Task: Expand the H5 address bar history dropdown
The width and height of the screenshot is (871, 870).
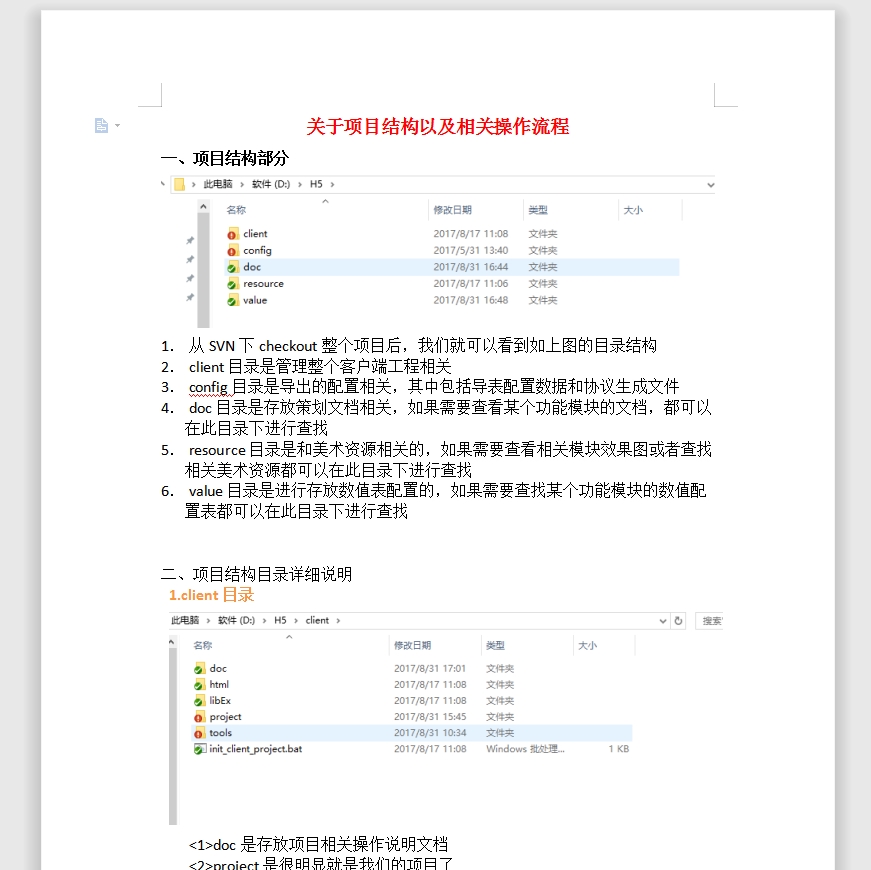Action: tap(710, 184)
